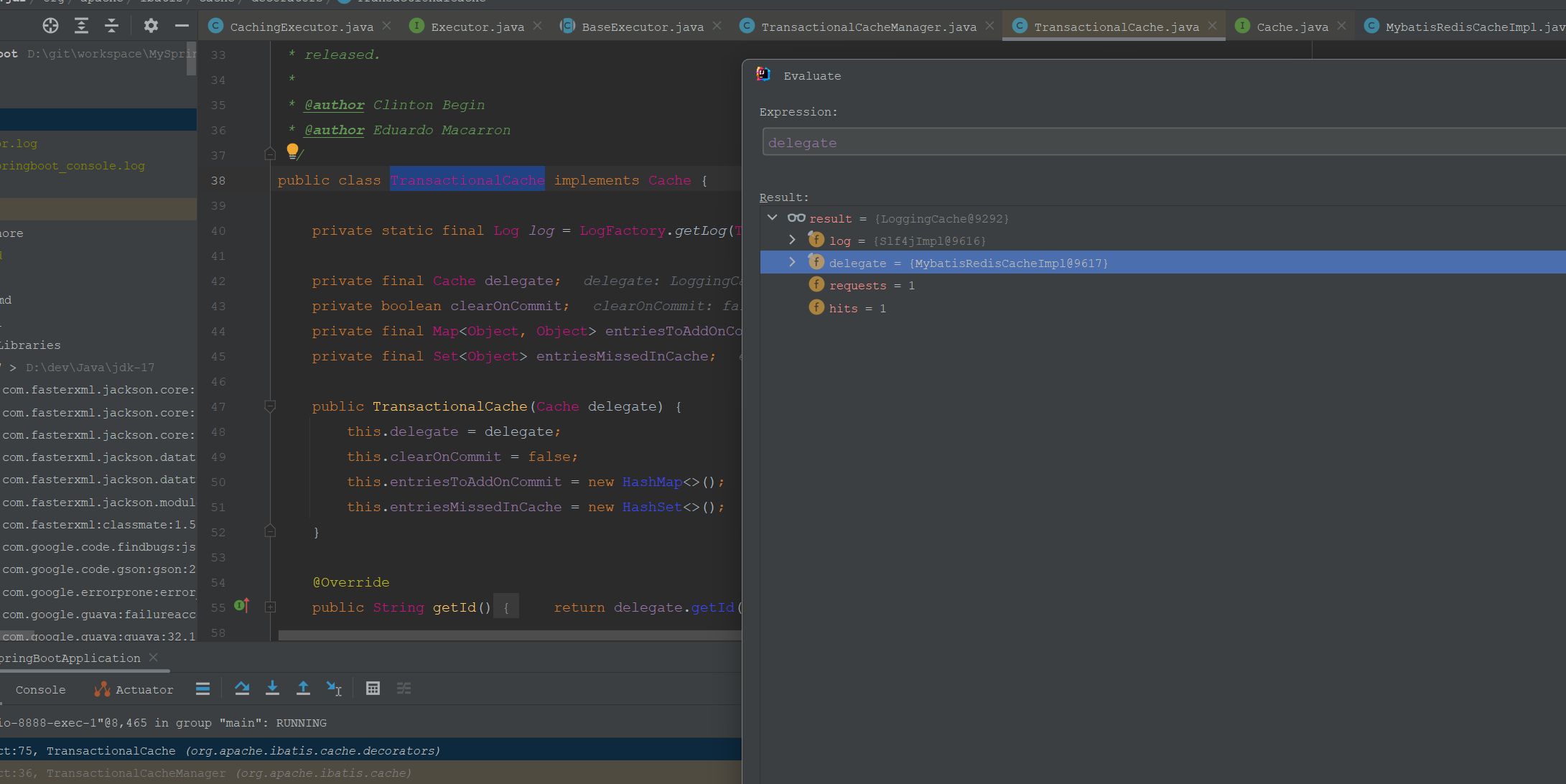Image resolution: width=1566 pixels, height=784 pixels.
Task: Open Evaluate Expression calculator icon
Action: click(373, 689)
